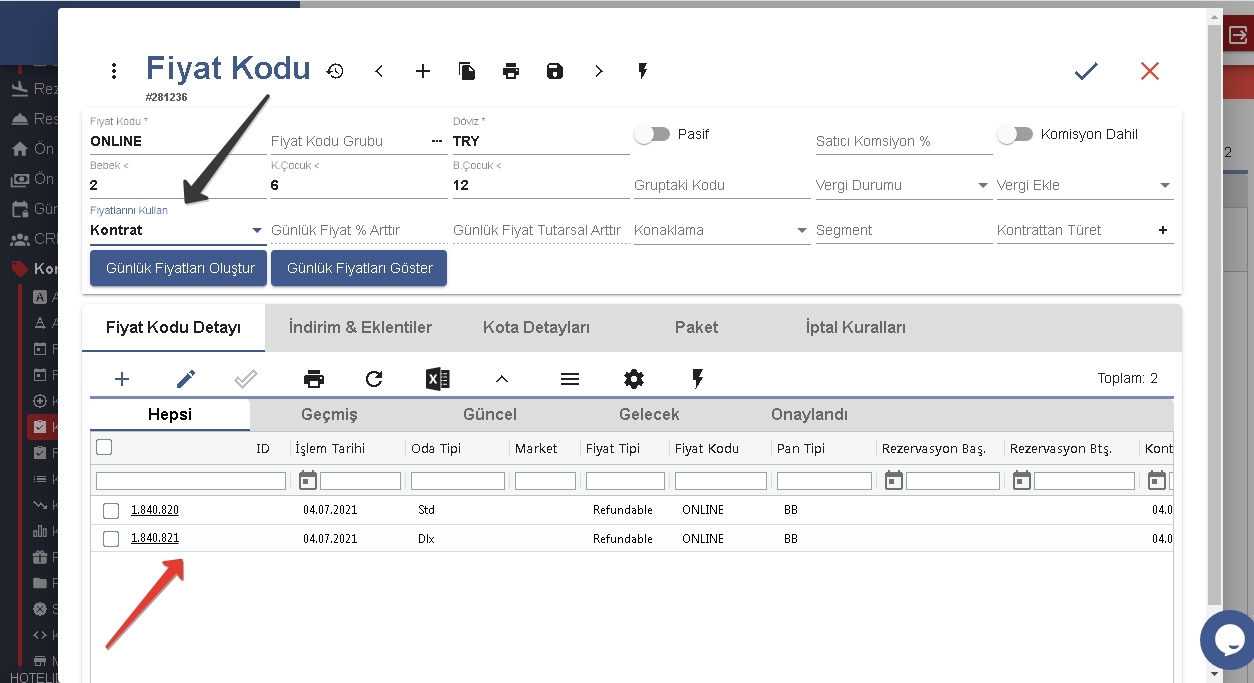Toggle the Pasif switch

click(x=652, y=134)
